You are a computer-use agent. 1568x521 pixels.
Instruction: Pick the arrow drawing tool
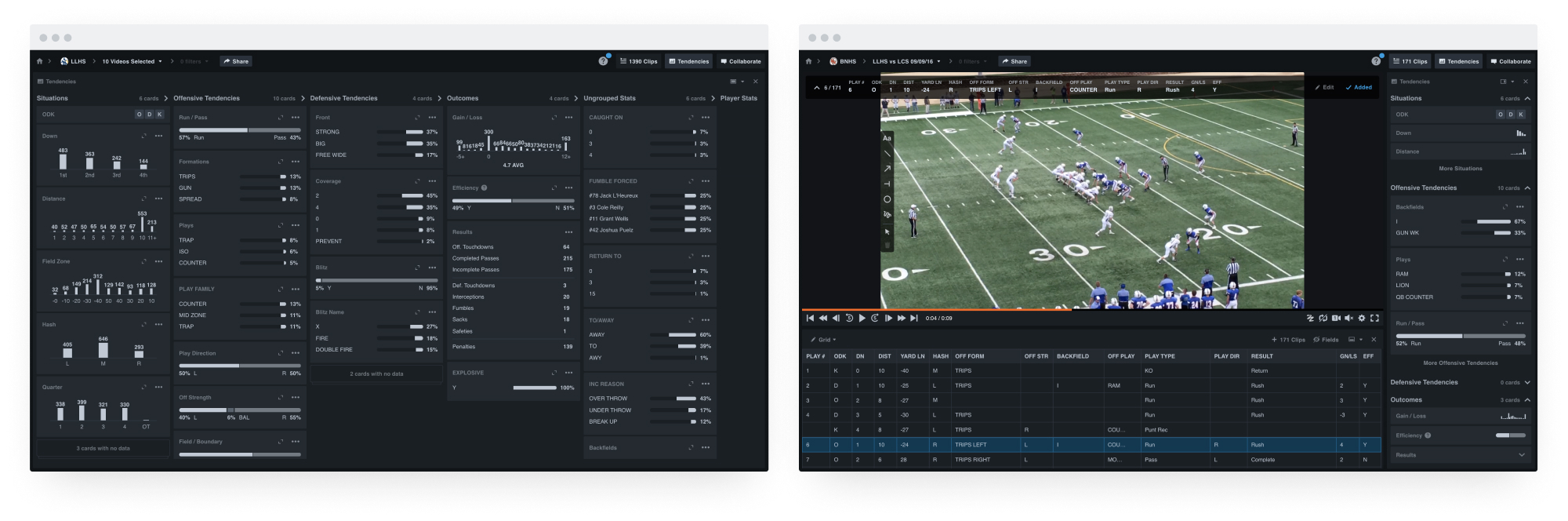(x=887, y=169)
